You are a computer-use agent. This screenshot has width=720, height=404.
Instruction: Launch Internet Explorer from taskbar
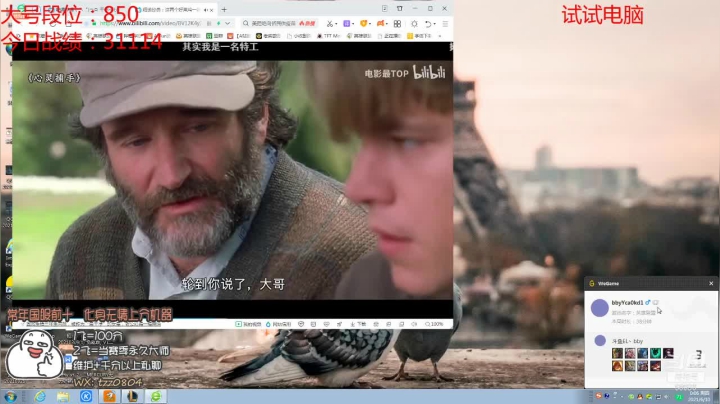tap(39, 396)
